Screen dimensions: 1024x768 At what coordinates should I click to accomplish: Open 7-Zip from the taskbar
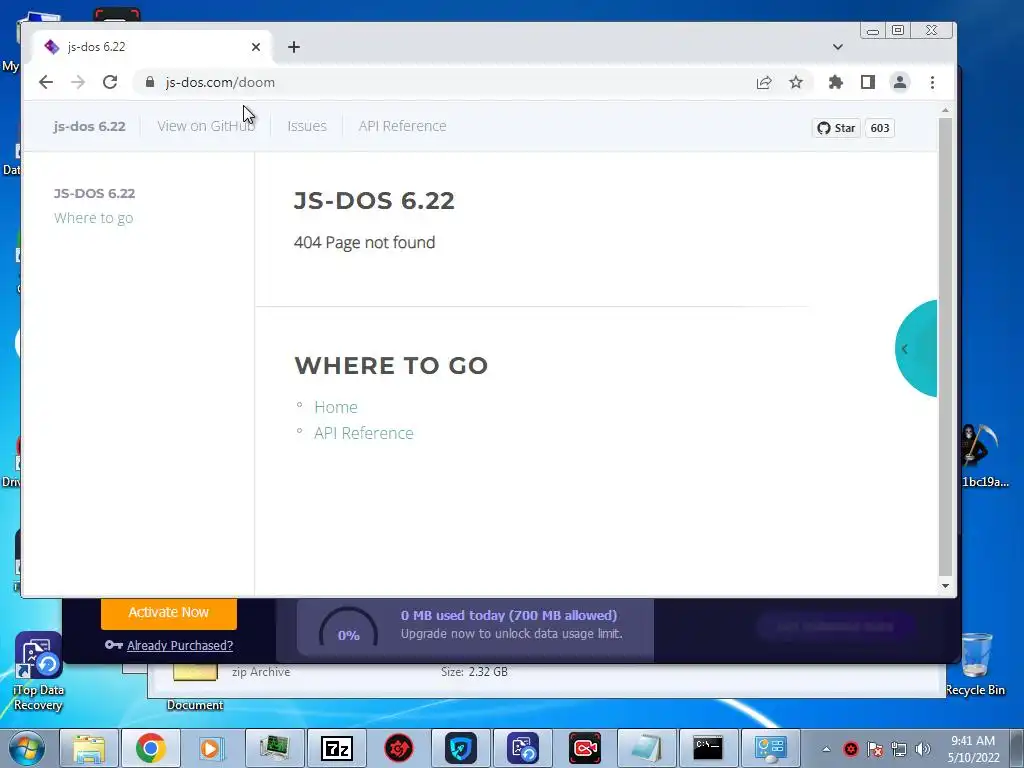tap(336, 748)
